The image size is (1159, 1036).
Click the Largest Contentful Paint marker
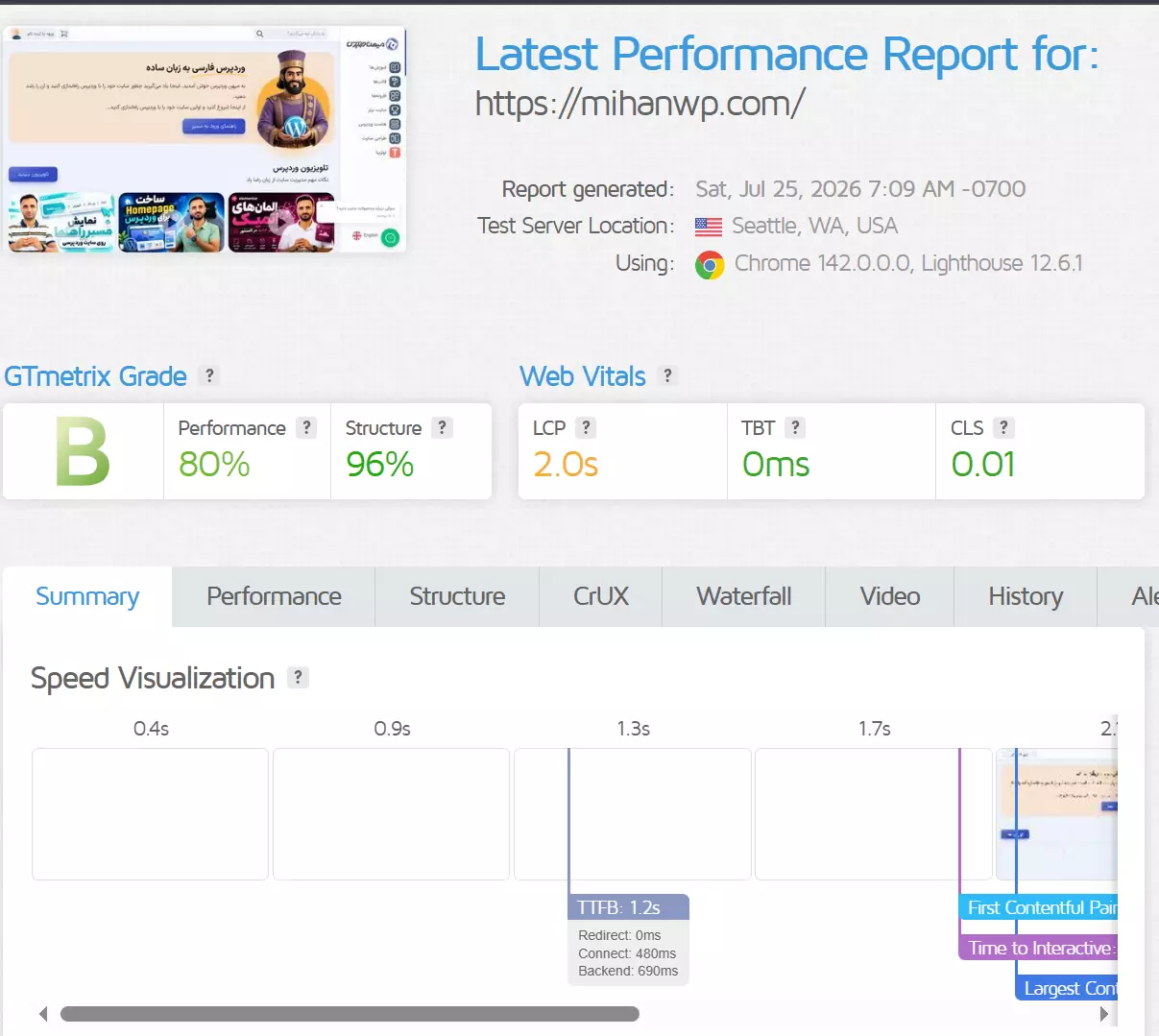click(x=1067, y=988)
